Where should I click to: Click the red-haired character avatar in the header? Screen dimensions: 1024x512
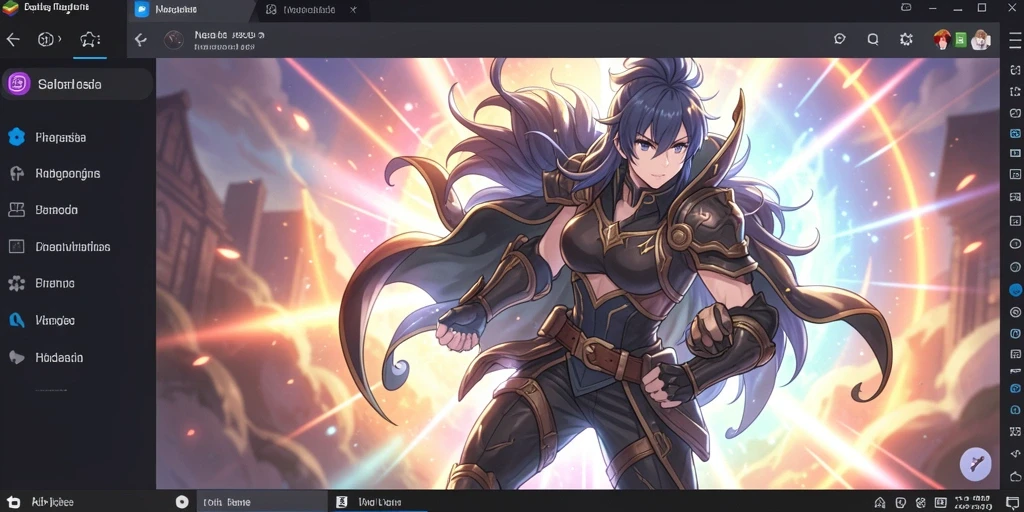[x=942, y=39]
